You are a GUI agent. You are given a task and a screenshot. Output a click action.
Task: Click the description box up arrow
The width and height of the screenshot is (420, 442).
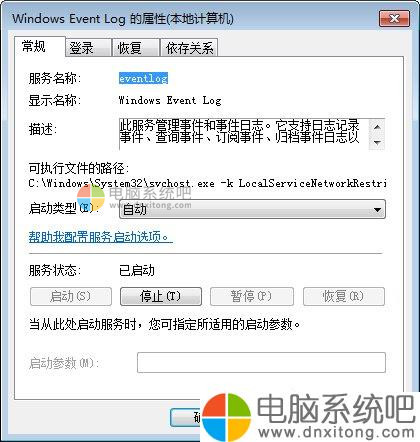(377, 127)
